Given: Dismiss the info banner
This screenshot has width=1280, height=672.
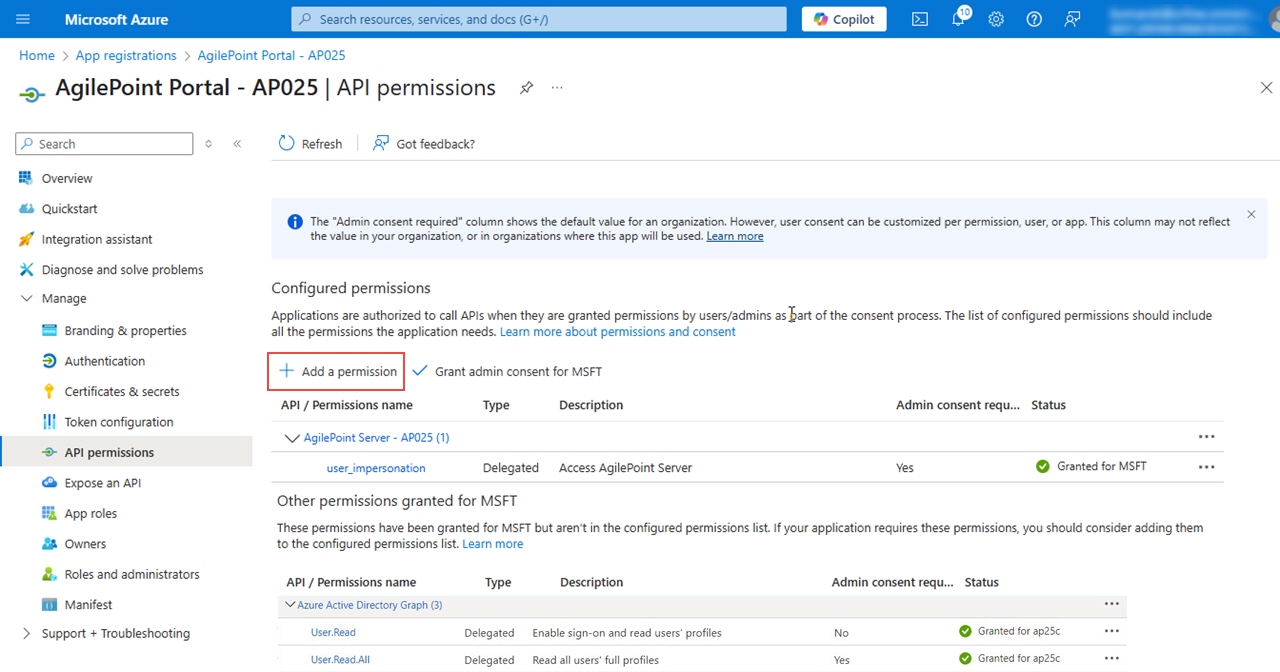Looking at the screenshot, I should click(1251, 214).
